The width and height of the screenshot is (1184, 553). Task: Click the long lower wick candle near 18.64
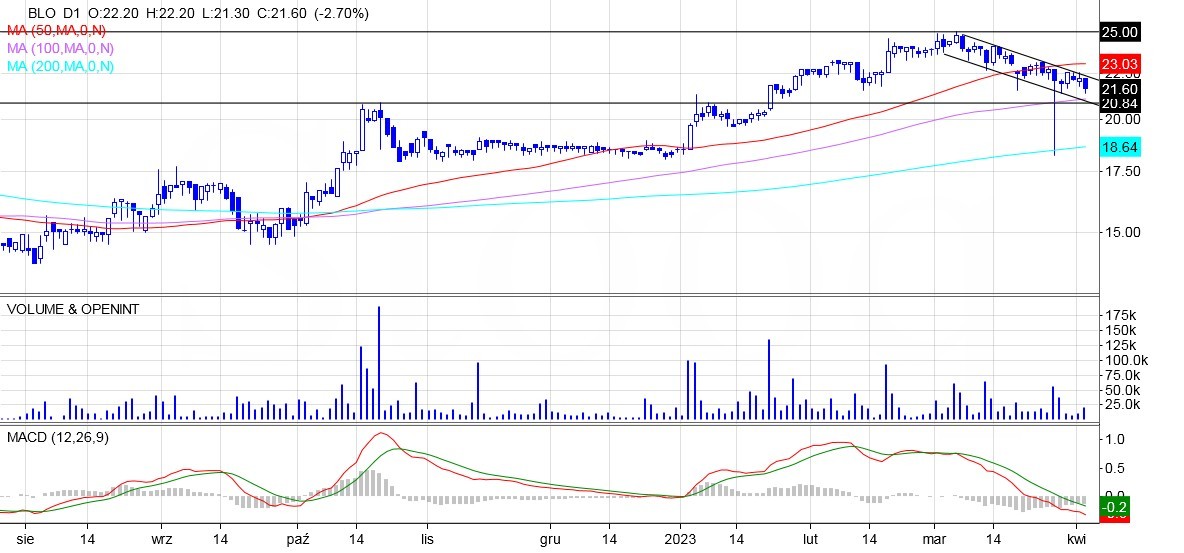pyautogui.click(x=1056, y=130)
